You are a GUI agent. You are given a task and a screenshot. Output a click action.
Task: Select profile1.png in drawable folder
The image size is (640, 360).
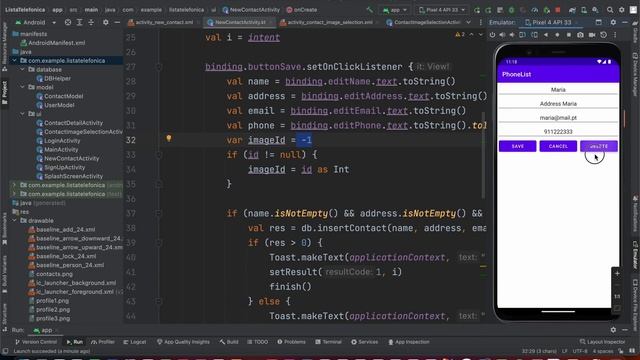tap(49, 300)
